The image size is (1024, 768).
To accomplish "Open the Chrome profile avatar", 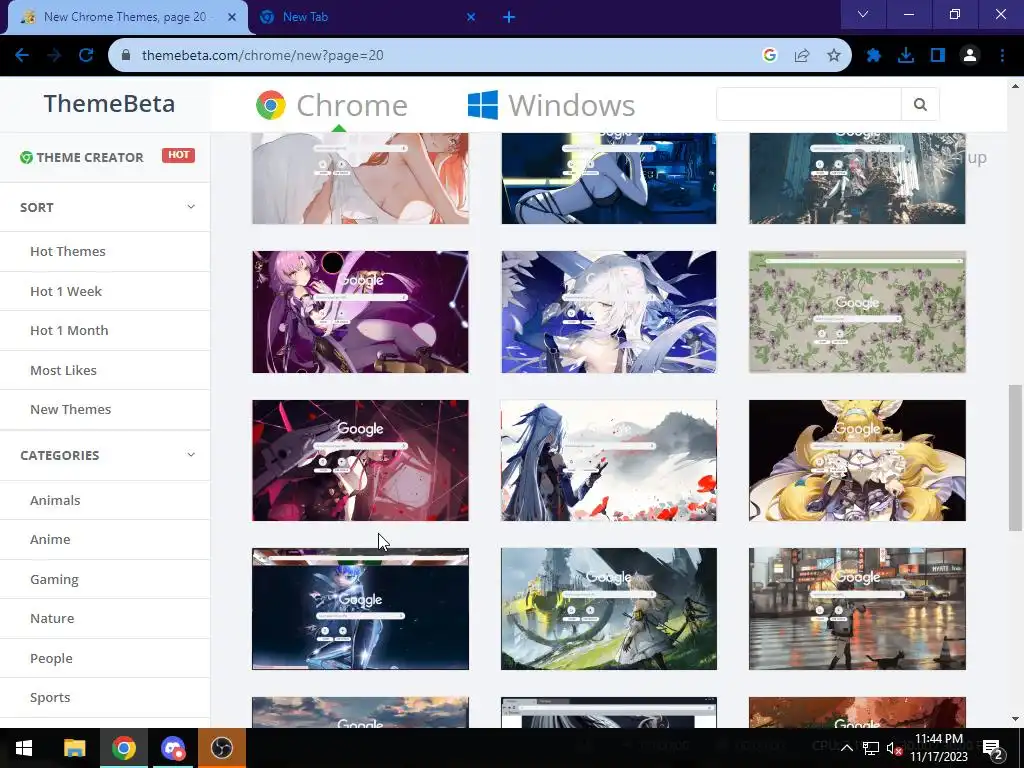I will pos(970,56).
